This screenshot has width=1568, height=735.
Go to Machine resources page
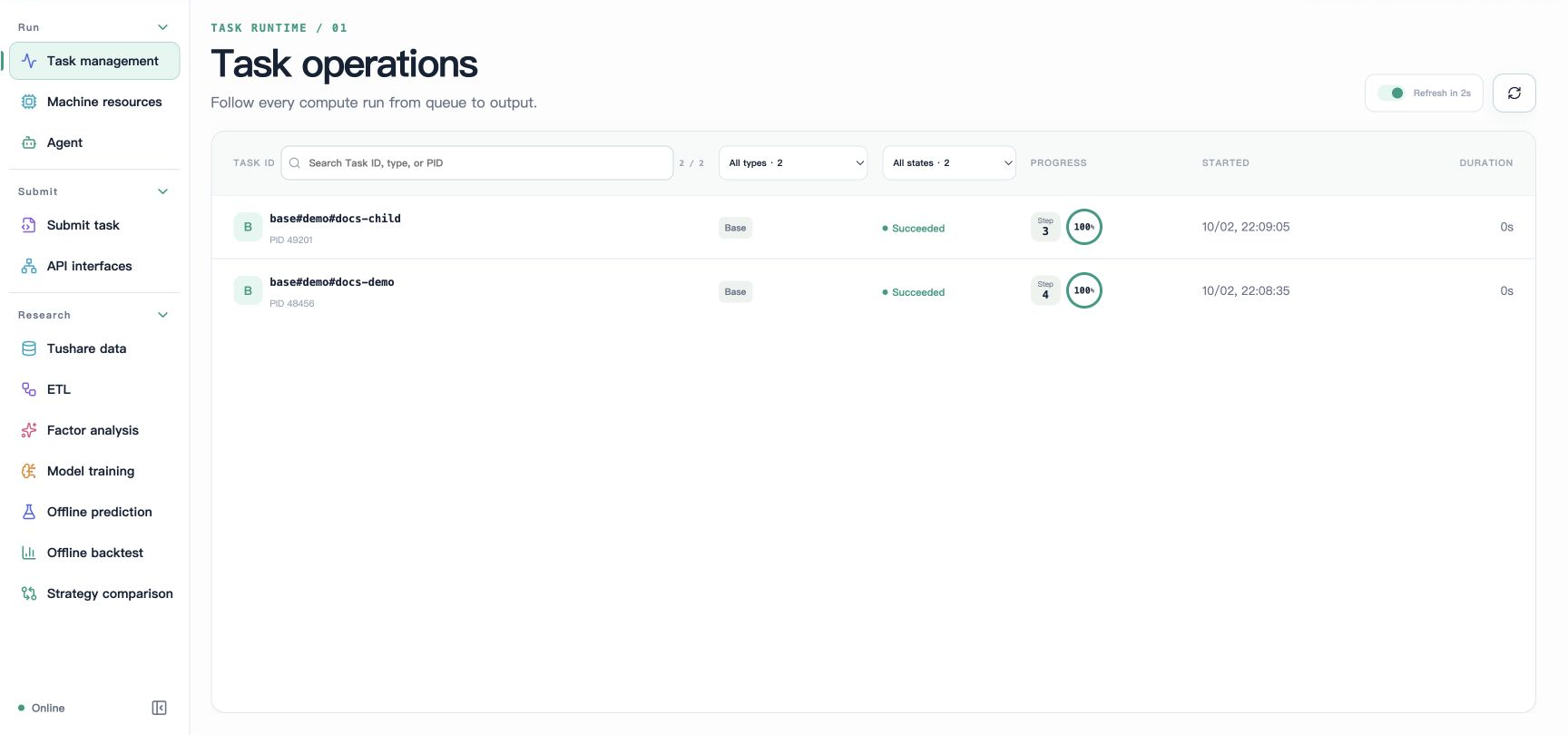94,102
